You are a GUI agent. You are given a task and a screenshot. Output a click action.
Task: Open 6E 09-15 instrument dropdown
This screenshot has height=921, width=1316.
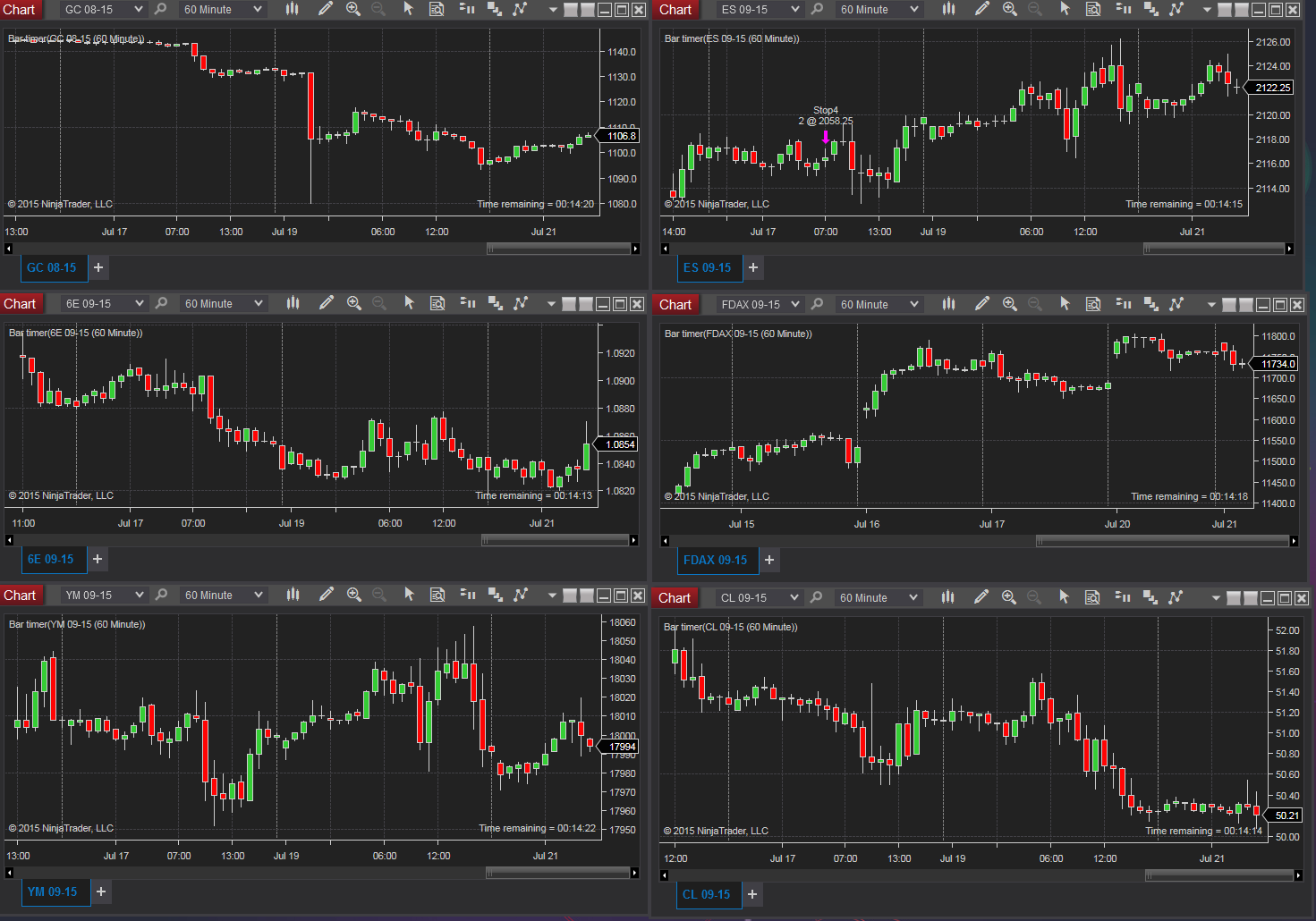[103, 303]
